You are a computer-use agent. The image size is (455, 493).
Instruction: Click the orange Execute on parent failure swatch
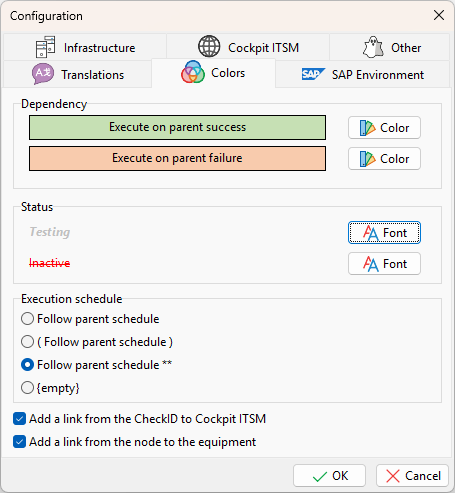[x=177, y=158]
